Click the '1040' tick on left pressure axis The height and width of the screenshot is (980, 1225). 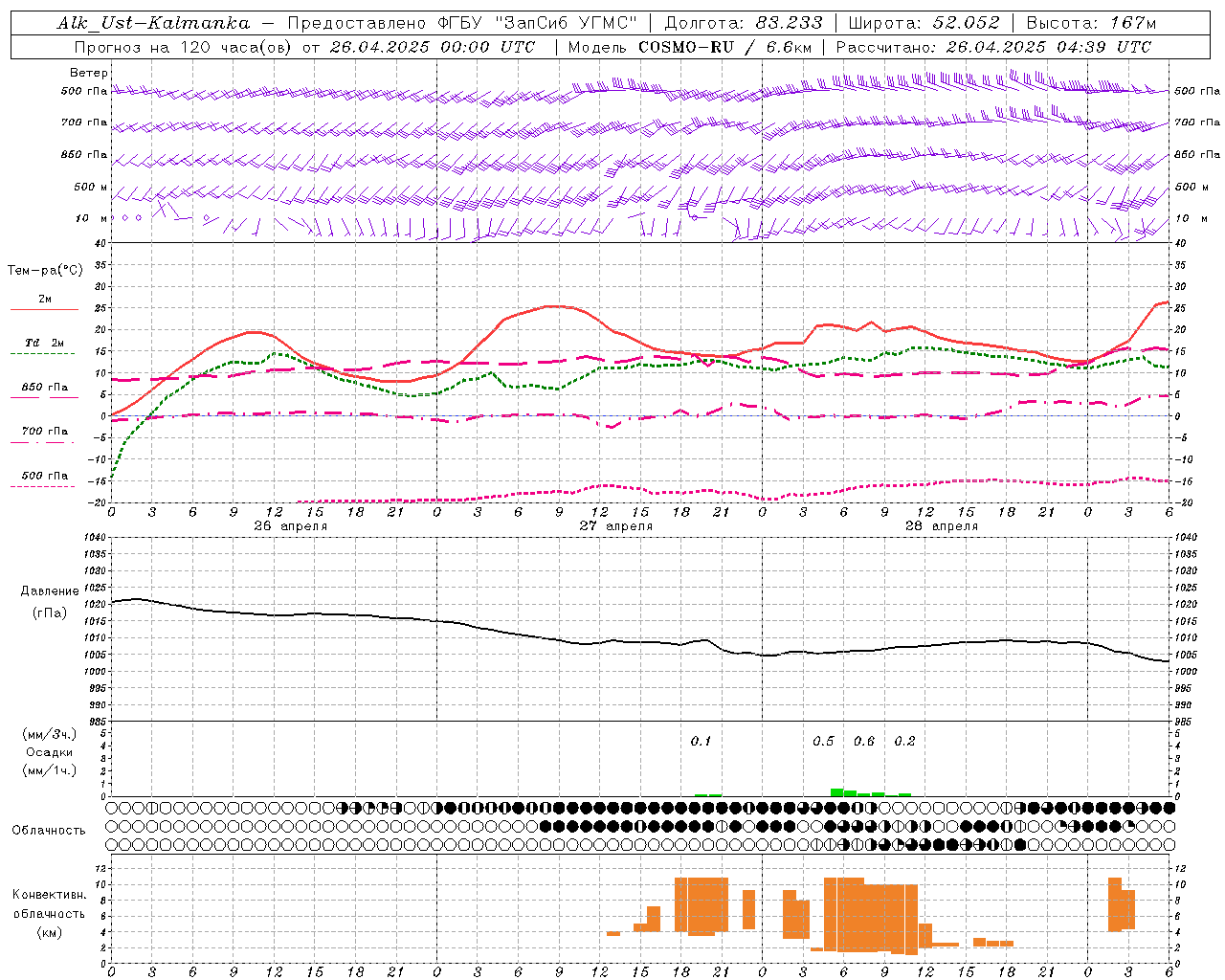(x=96, y=538)
